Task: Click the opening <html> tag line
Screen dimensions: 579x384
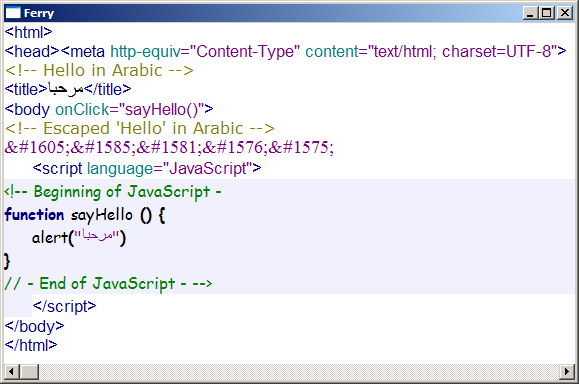Action: [x=28, y=32]
